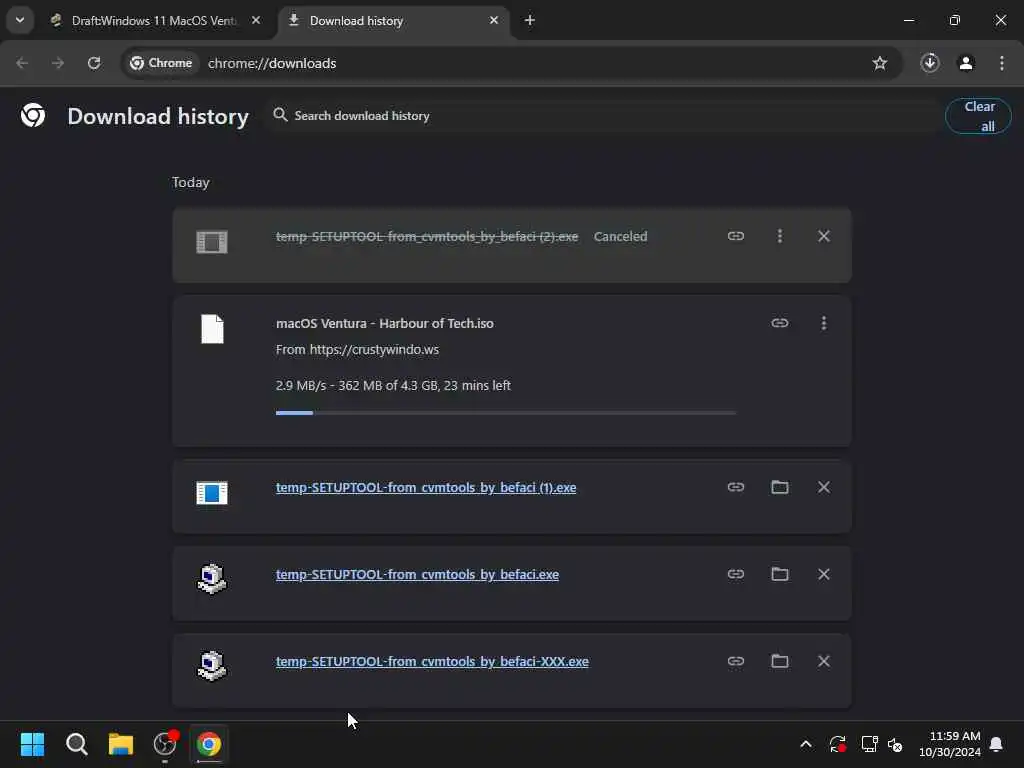Viewport: 1024px width, 768px height.
Task: Go forward to next page
Action: 58,63
